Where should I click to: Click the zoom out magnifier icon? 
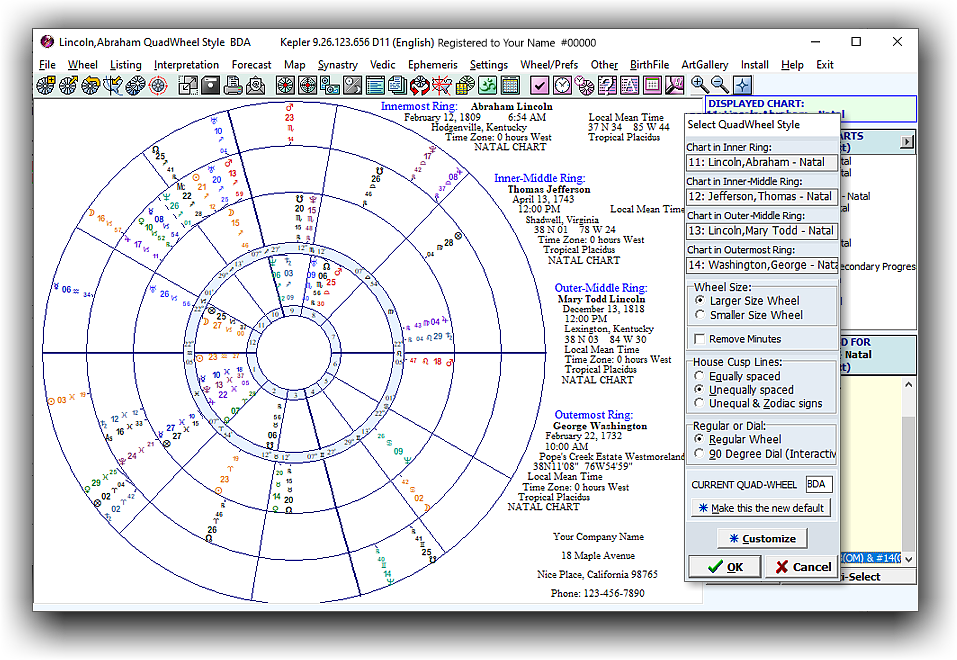tap(720, 85)
